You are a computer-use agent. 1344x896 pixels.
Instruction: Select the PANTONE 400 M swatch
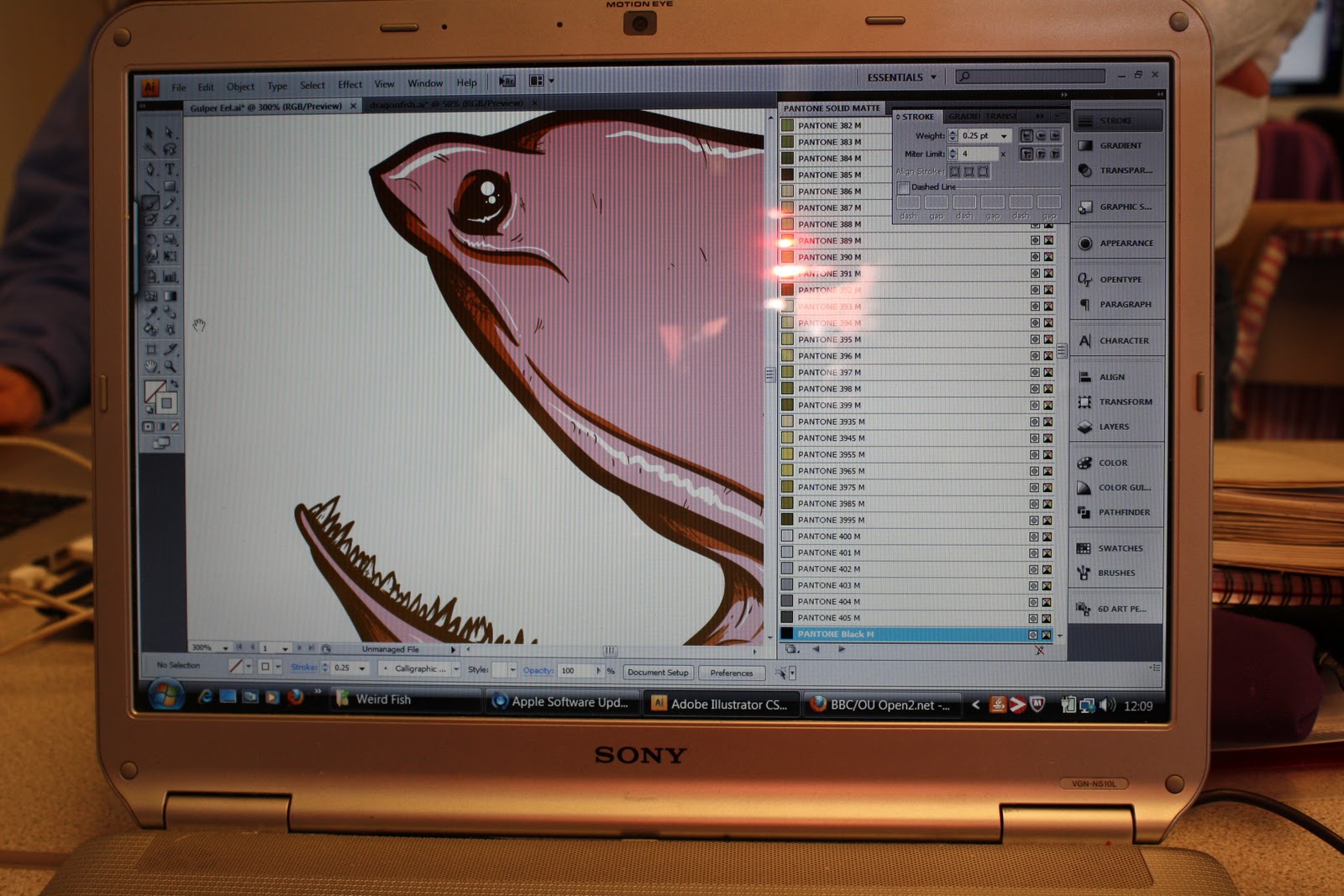(x=916, y=537)
